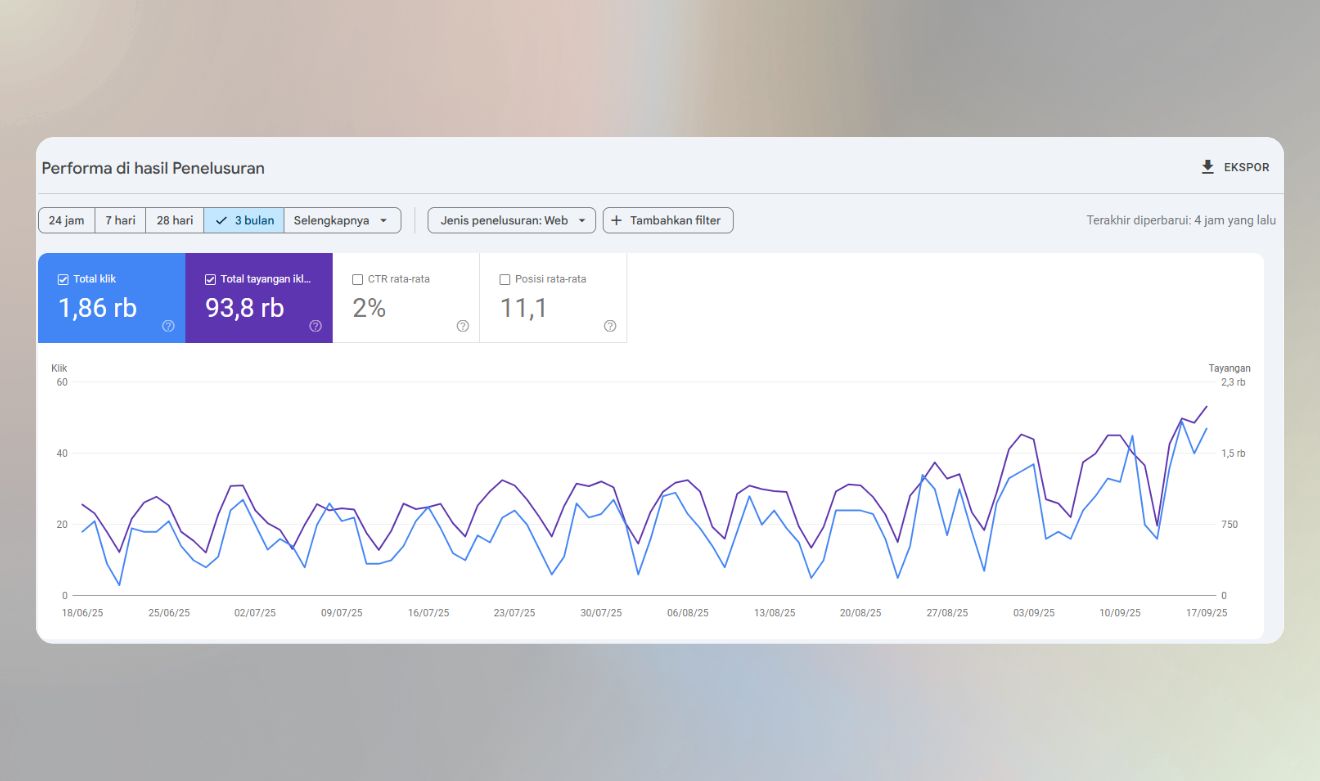This screenshot has height=781, width=1320.
Task: Click the checkmark icon on 3 bulan
Action: 221,221
